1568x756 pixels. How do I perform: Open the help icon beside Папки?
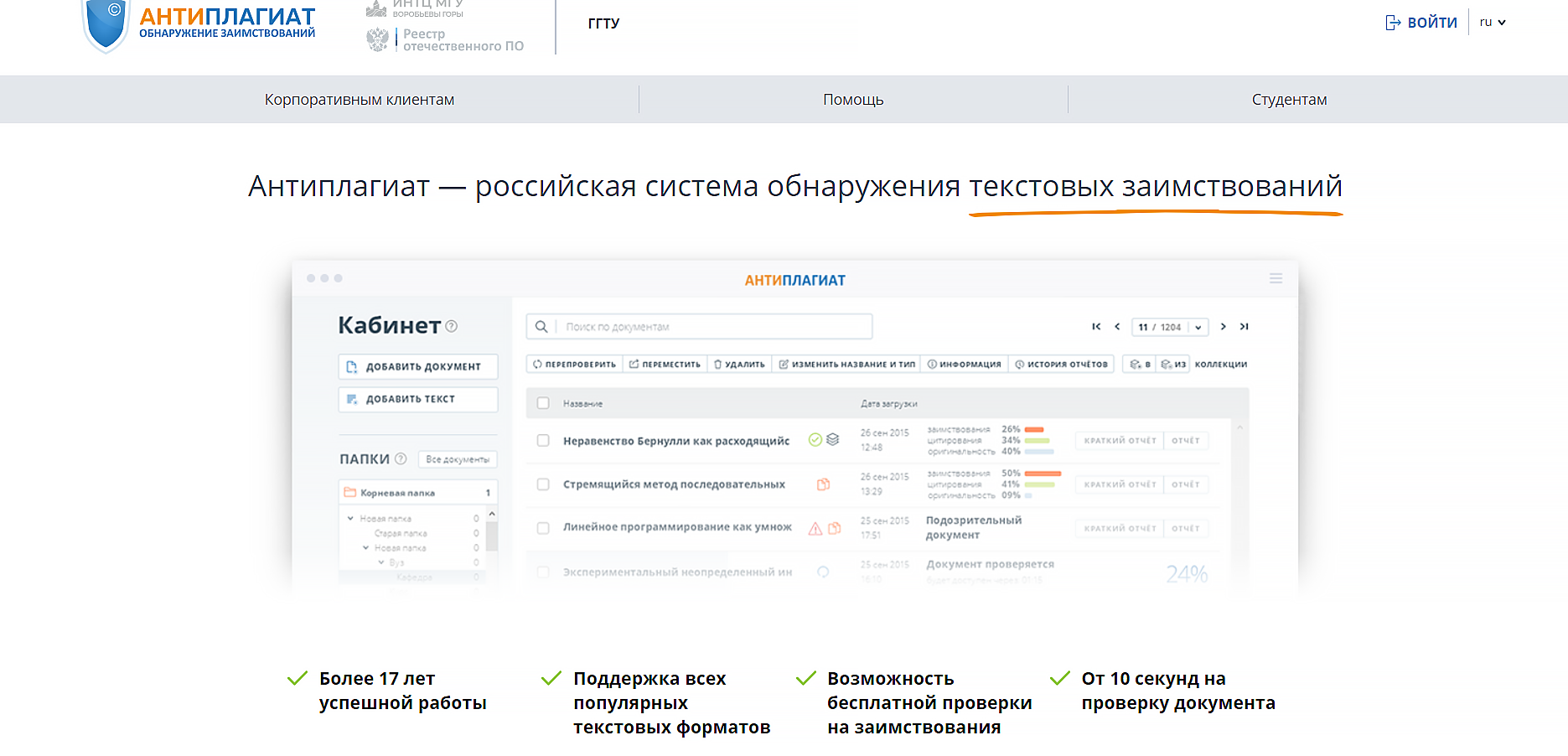[x=401, y=459]
